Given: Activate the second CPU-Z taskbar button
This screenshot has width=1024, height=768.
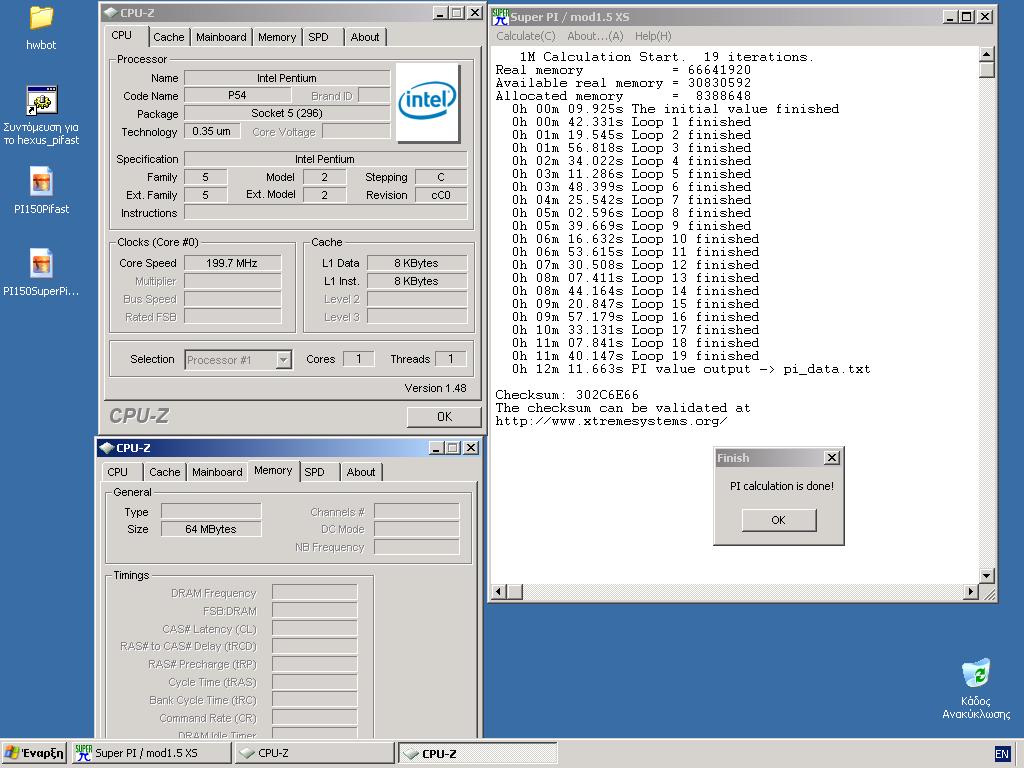Looking at the screenshot, I should (477, 753).
